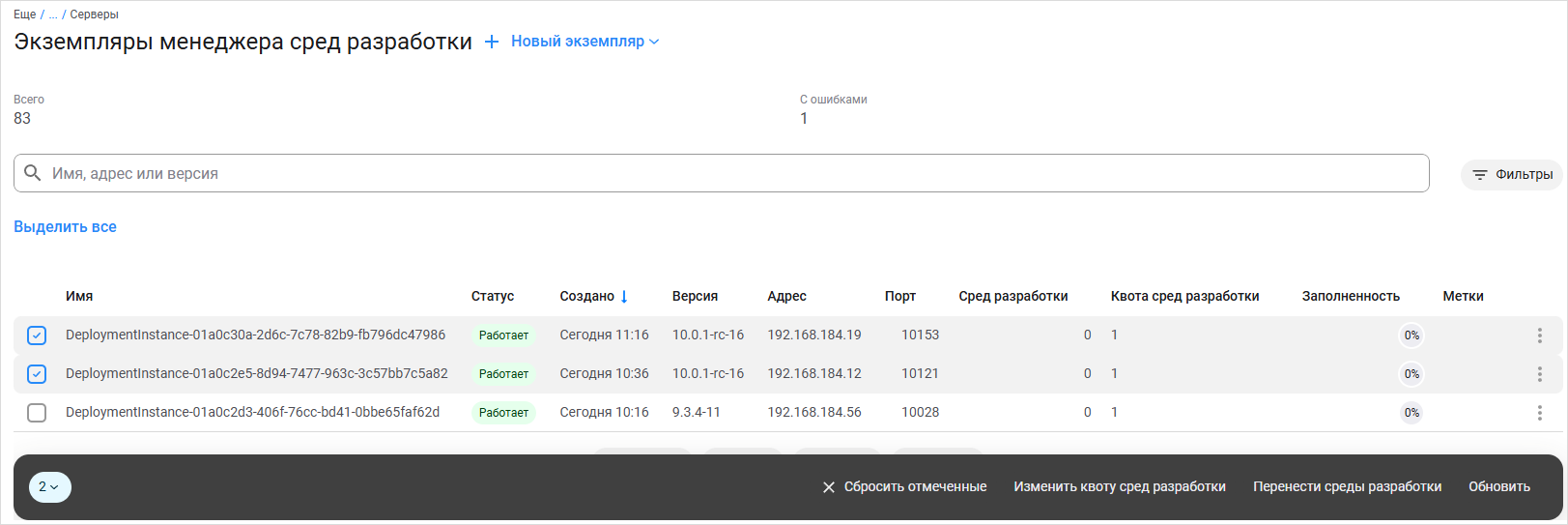Click the Статус column header

493,296
